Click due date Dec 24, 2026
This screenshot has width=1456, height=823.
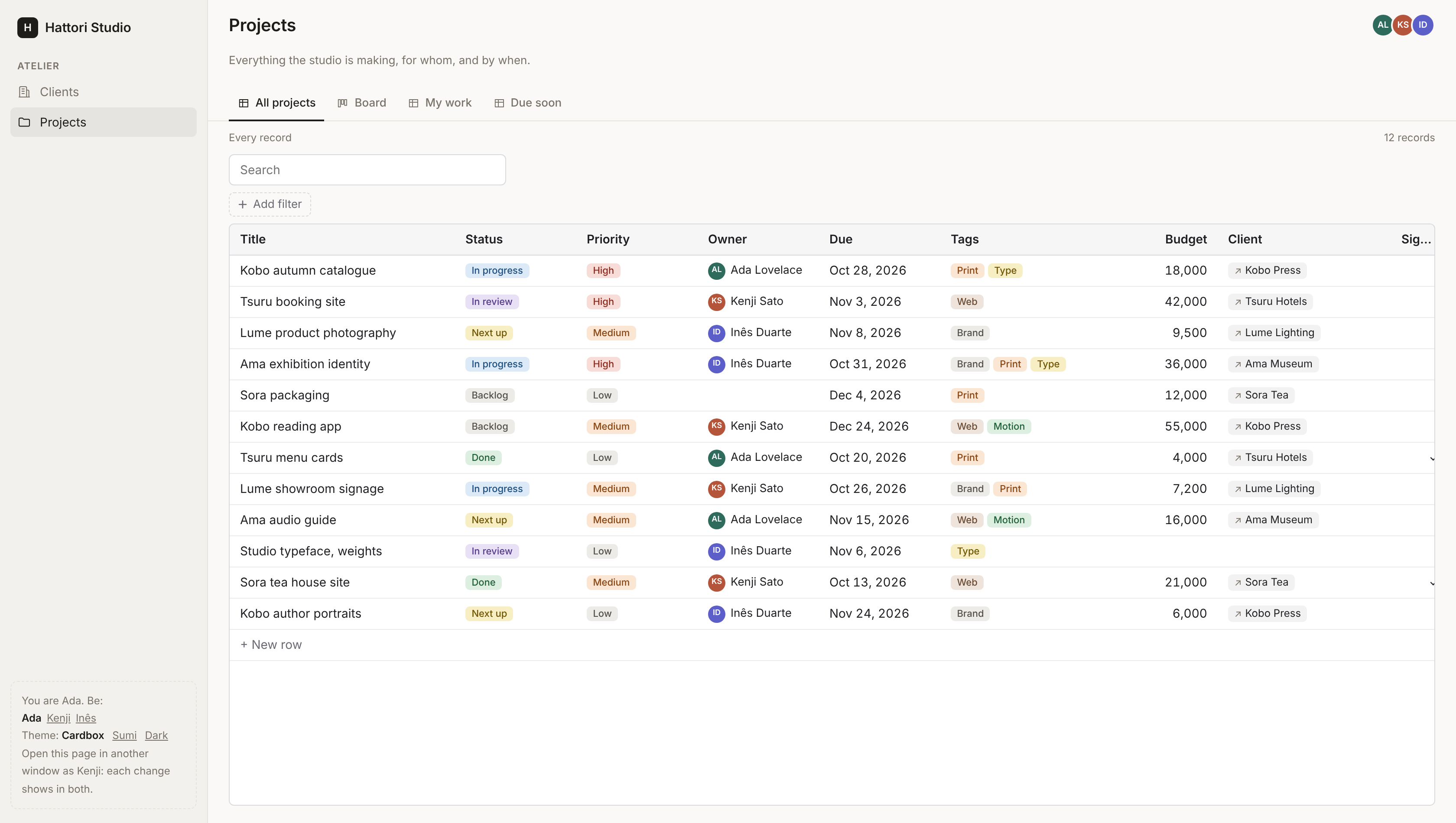[x=868, y=426]
